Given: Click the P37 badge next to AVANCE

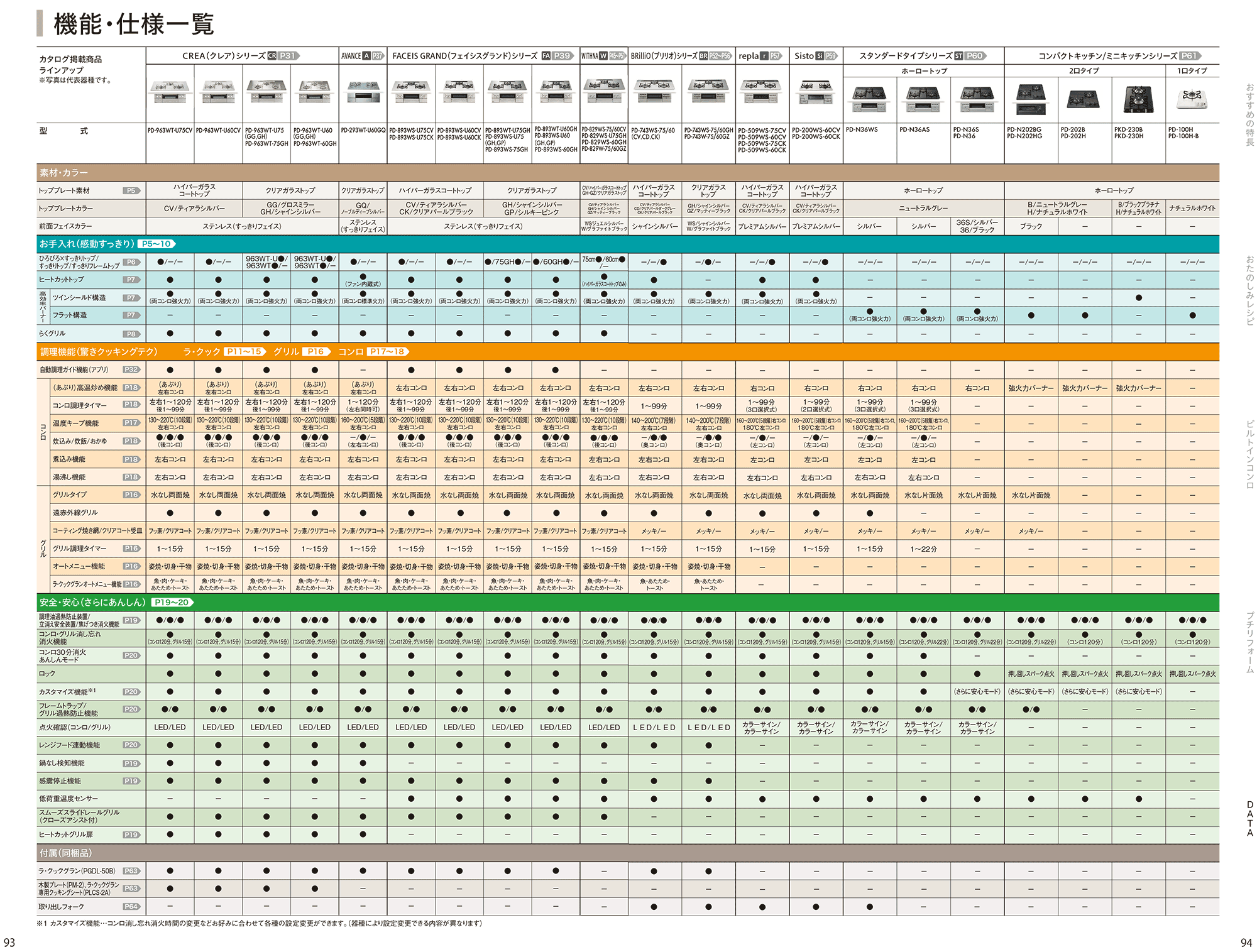Looking at the screenshot, I should tap(377, 56).
